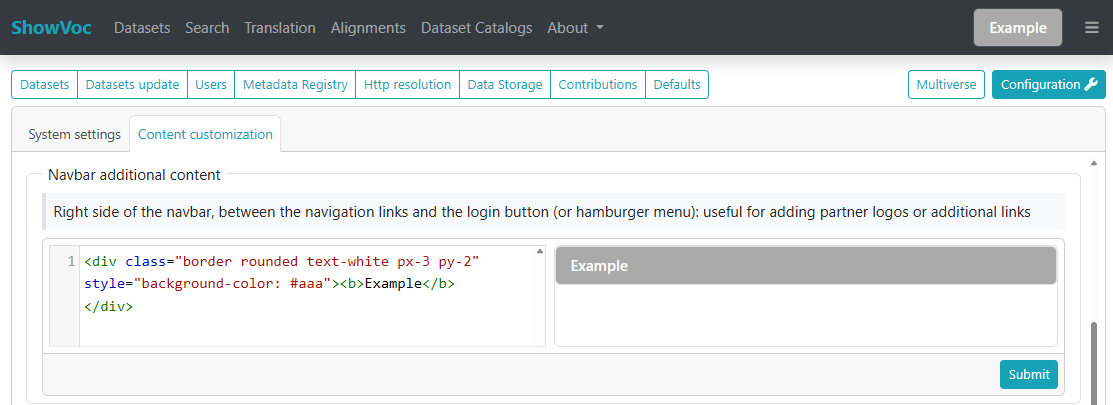
Task: Click the Multiverse button
Action: click(x=946, y=85)
